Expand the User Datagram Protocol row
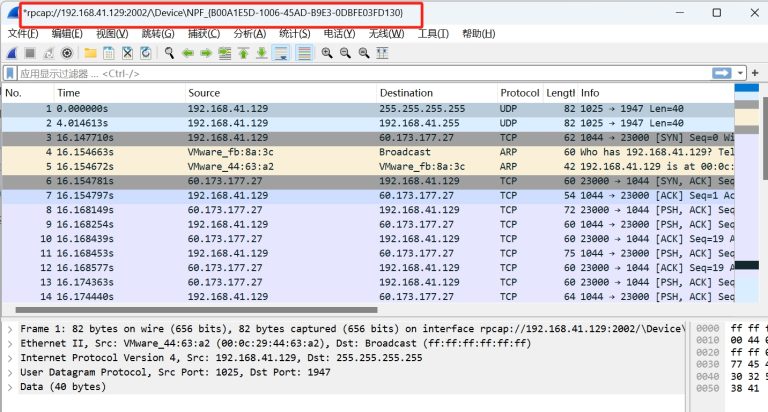Screen dimensions: 768x412 (10, 373)
